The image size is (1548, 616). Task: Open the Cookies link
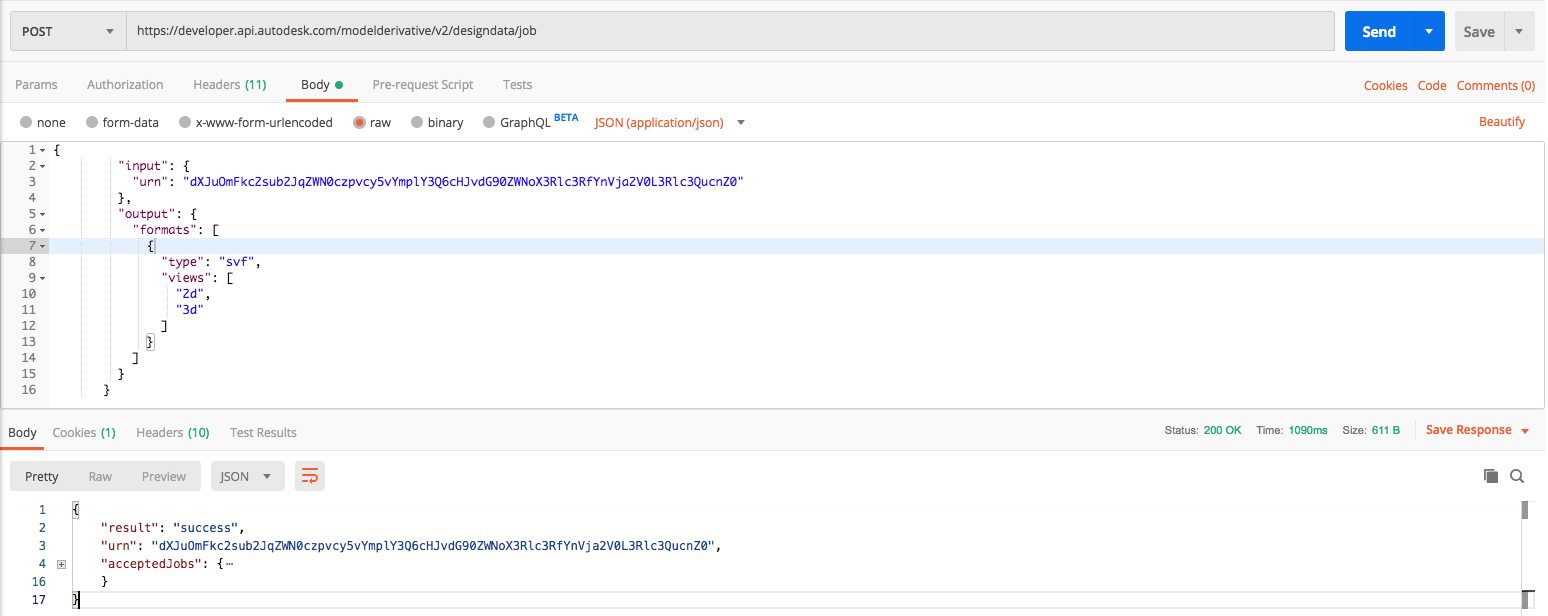(1385, 86)
